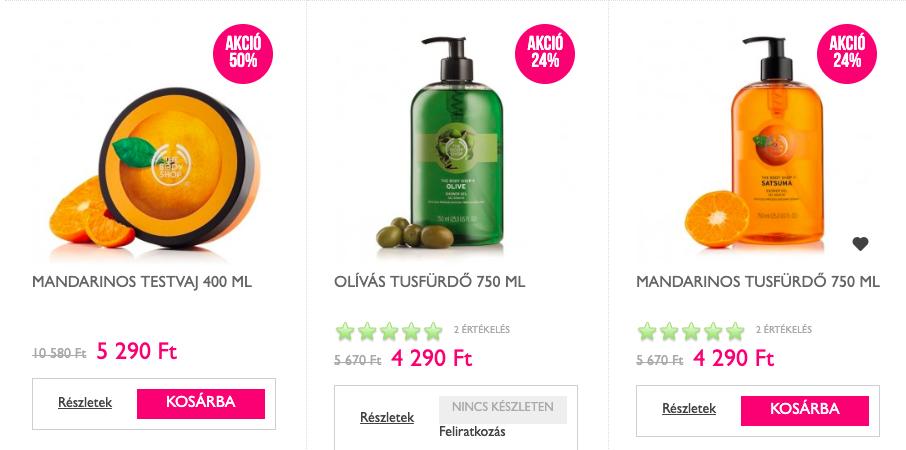The height and width of the screenshot is (450, 906).
Task: Click the AKCIÓ 24% badge on olive gel
Action: coord(545,53)
